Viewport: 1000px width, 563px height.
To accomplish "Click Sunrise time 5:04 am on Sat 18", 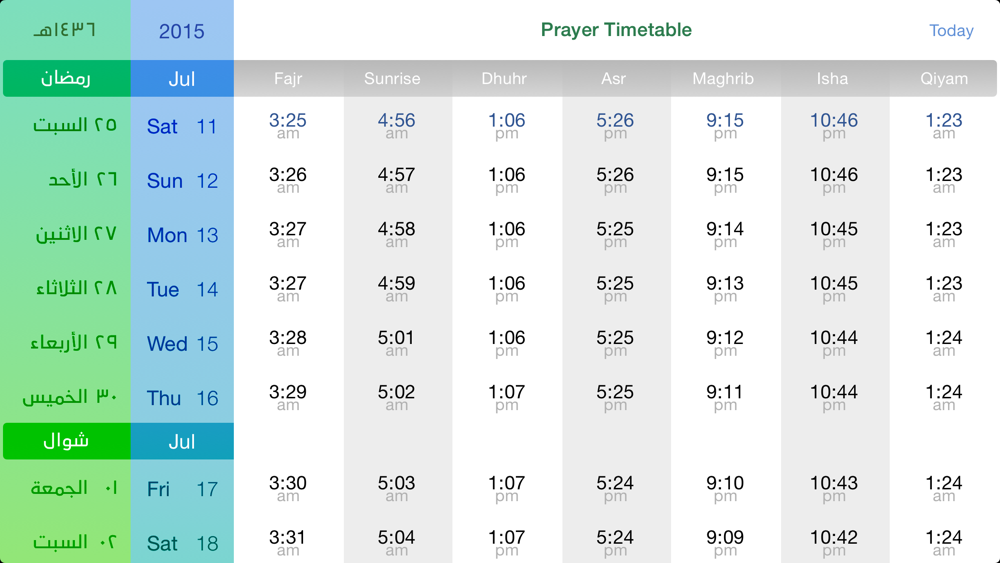I will (396, 542).
